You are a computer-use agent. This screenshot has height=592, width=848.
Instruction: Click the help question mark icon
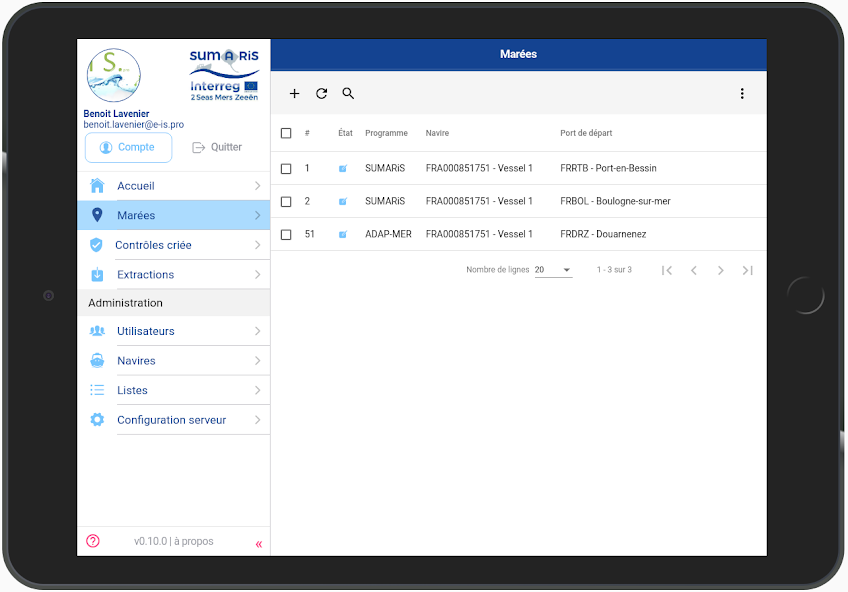coord(93,541)
